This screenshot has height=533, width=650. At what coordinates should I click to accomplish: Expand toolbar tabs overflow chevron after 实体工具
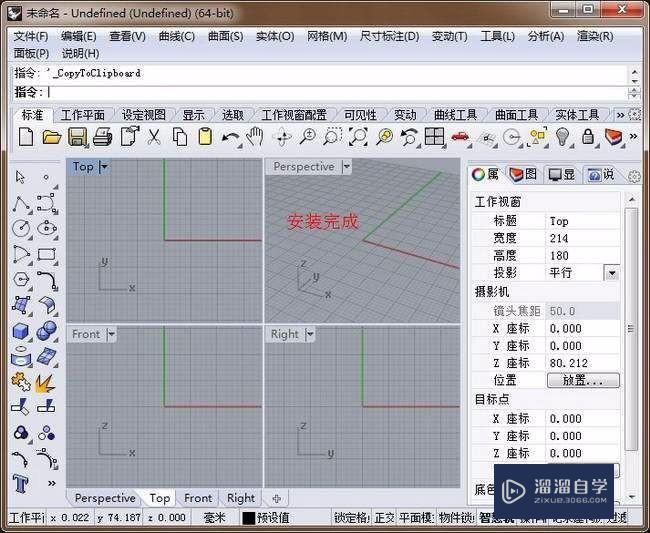click(621, 115)
